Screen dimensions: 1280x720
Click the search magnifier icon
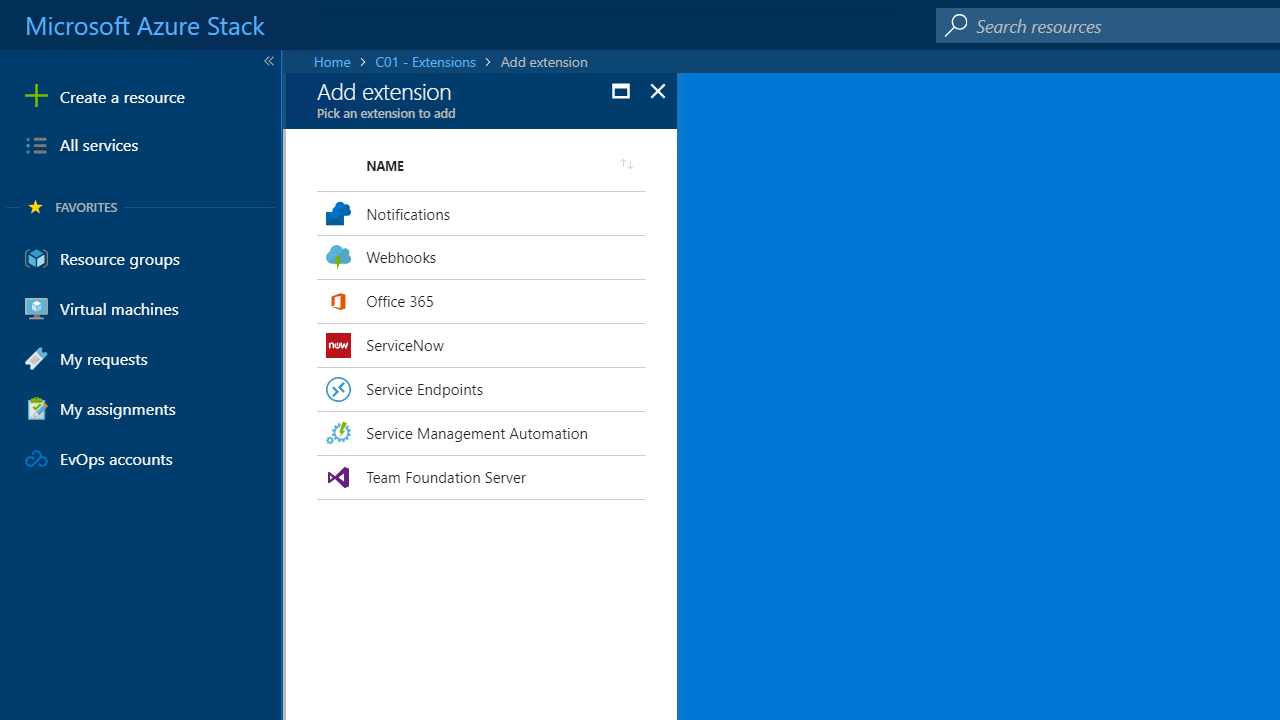pos(957,25)
